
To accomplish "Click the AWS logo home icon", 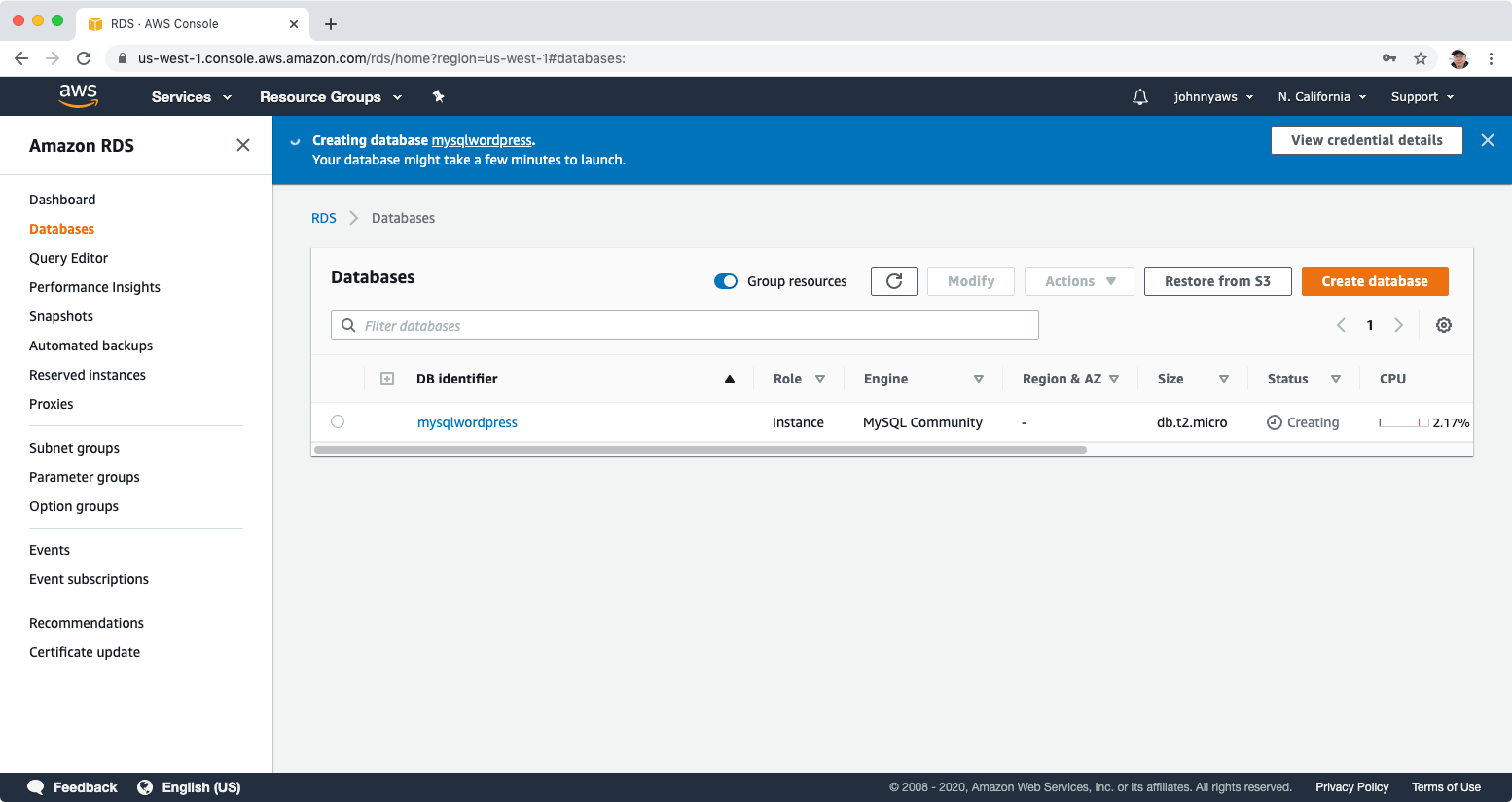I will (x=78, y=95).
